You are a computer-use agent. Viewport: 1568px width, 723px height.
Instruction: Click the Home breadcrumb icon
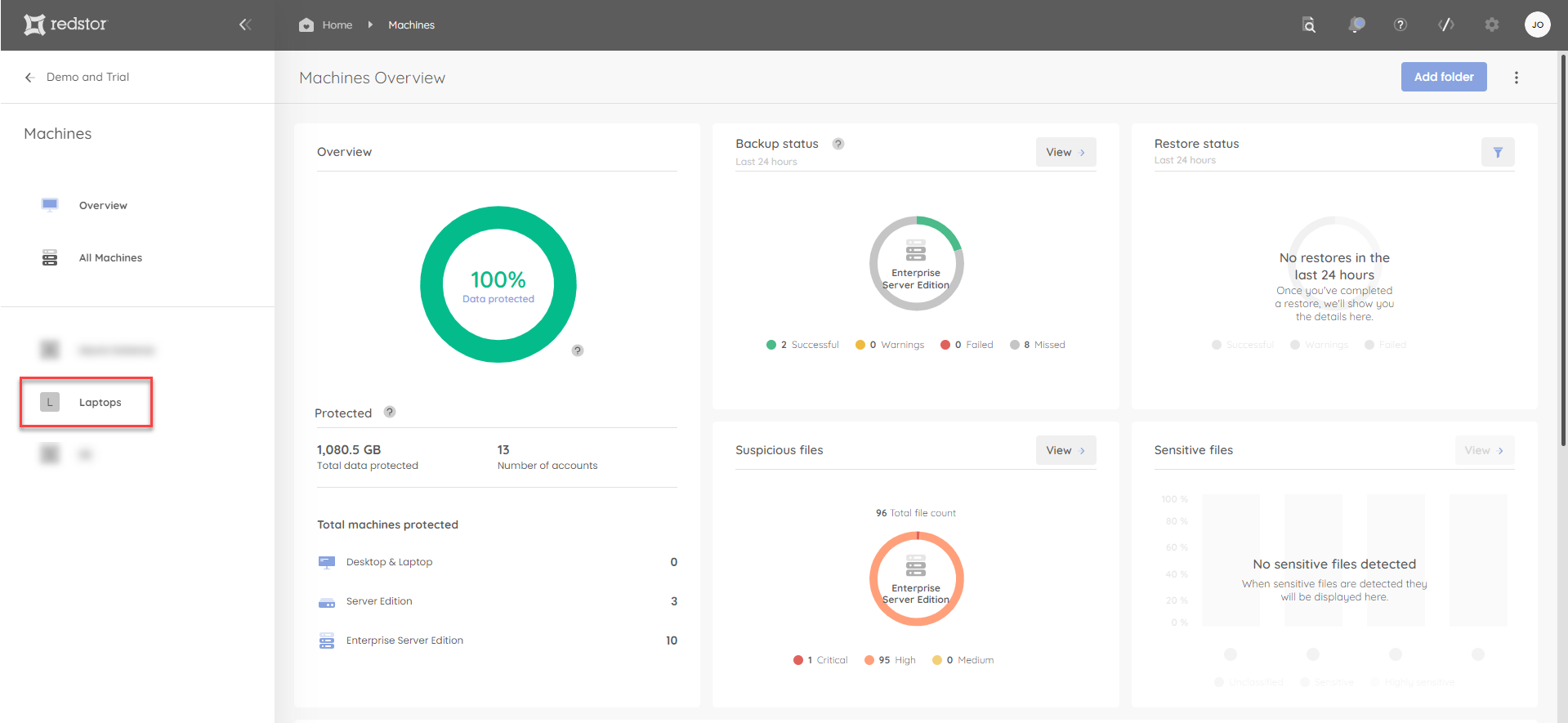click(306, 25)
